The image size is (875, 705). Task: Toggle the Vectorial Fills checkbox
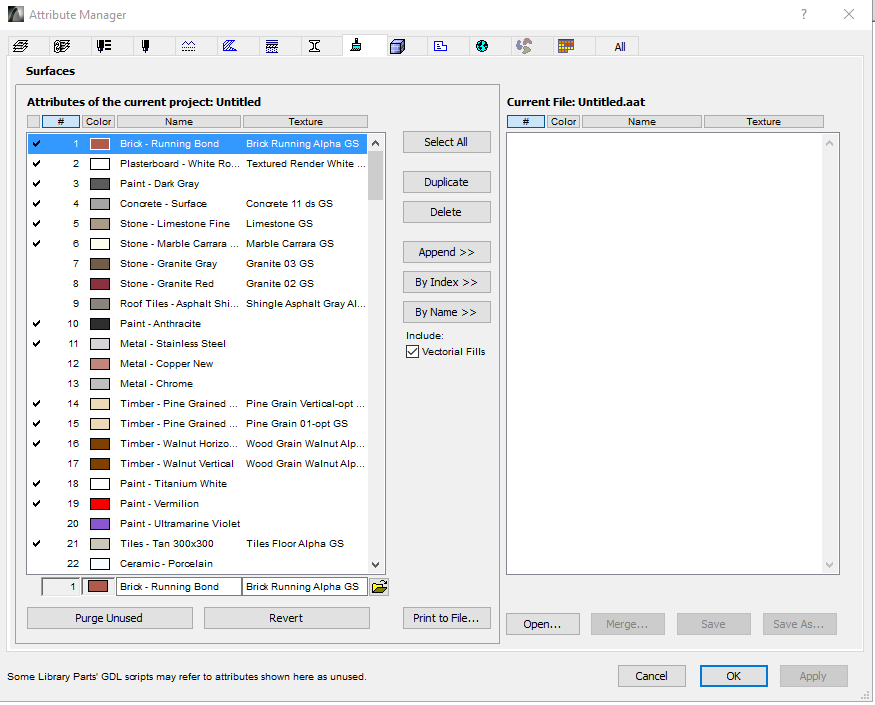(x=412, y=352)
